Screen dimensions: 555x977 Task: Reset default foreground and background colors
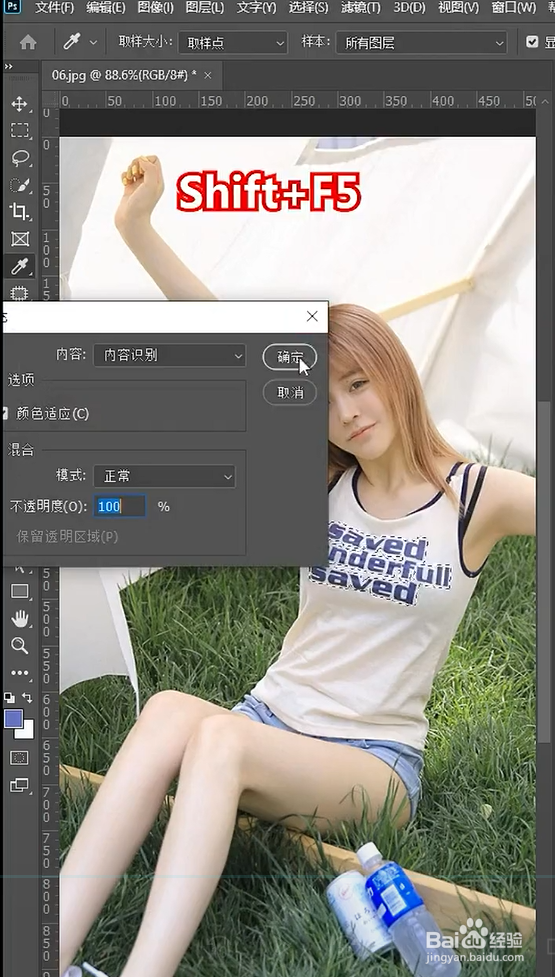click(9, 698)
